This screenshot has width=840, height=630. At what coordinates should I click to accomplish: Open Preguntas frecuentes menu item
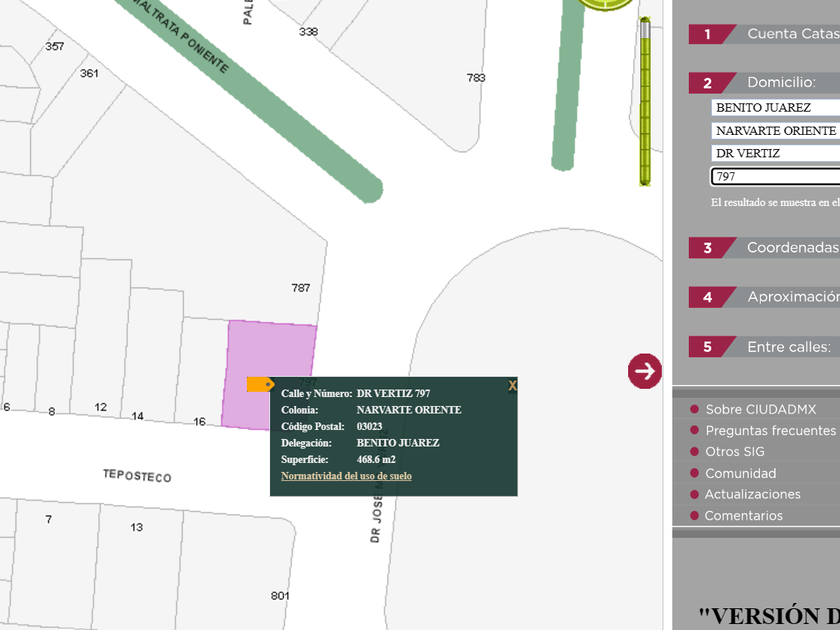[770, 431]
